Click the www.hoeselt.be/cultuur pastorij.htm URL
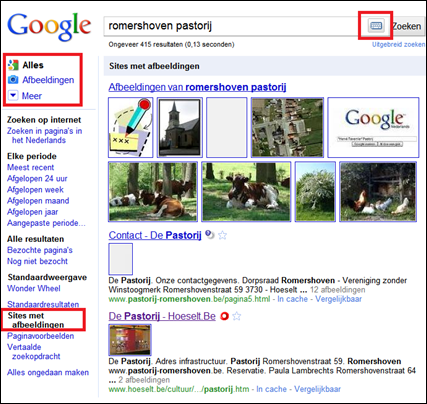This screenshot has height=404, width=427. click(x=179, y=389)
